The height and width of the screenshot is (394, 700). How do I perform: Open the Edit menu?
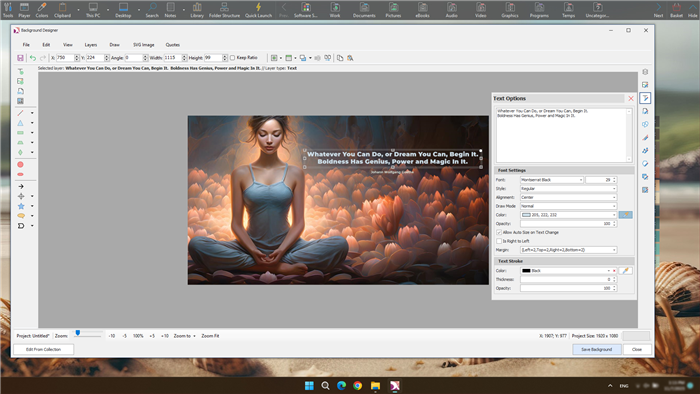click(46, 45)
